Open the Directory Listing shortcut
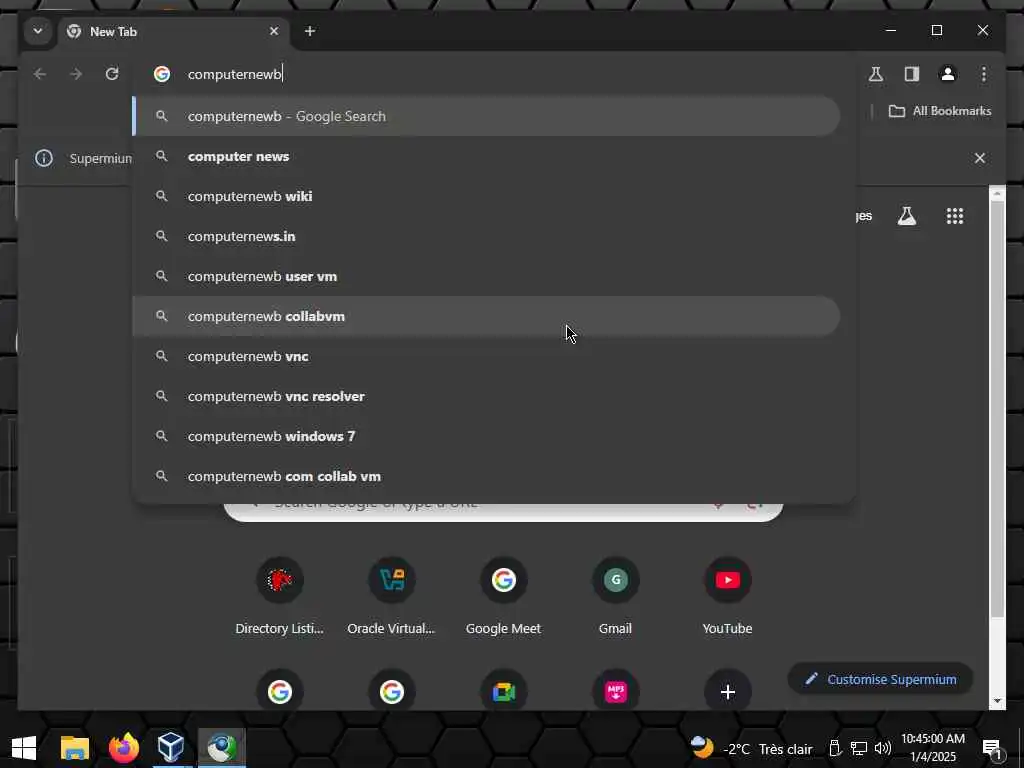Screen dimensions: 1024x768 coord(280,596)
